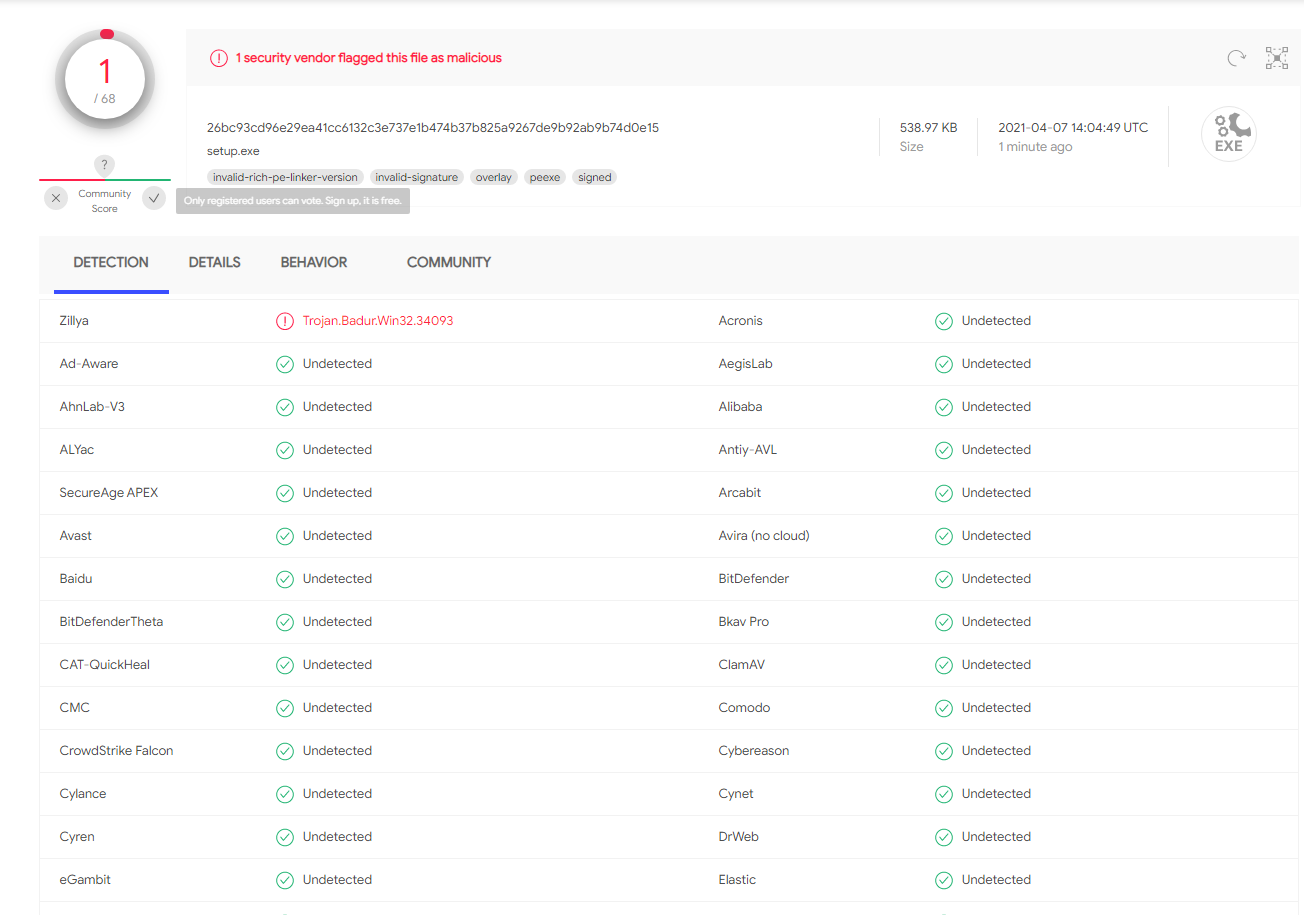The image size is (1304, 915).
Task: Open the similarity graph icon
Action: tap(1277, 58)
